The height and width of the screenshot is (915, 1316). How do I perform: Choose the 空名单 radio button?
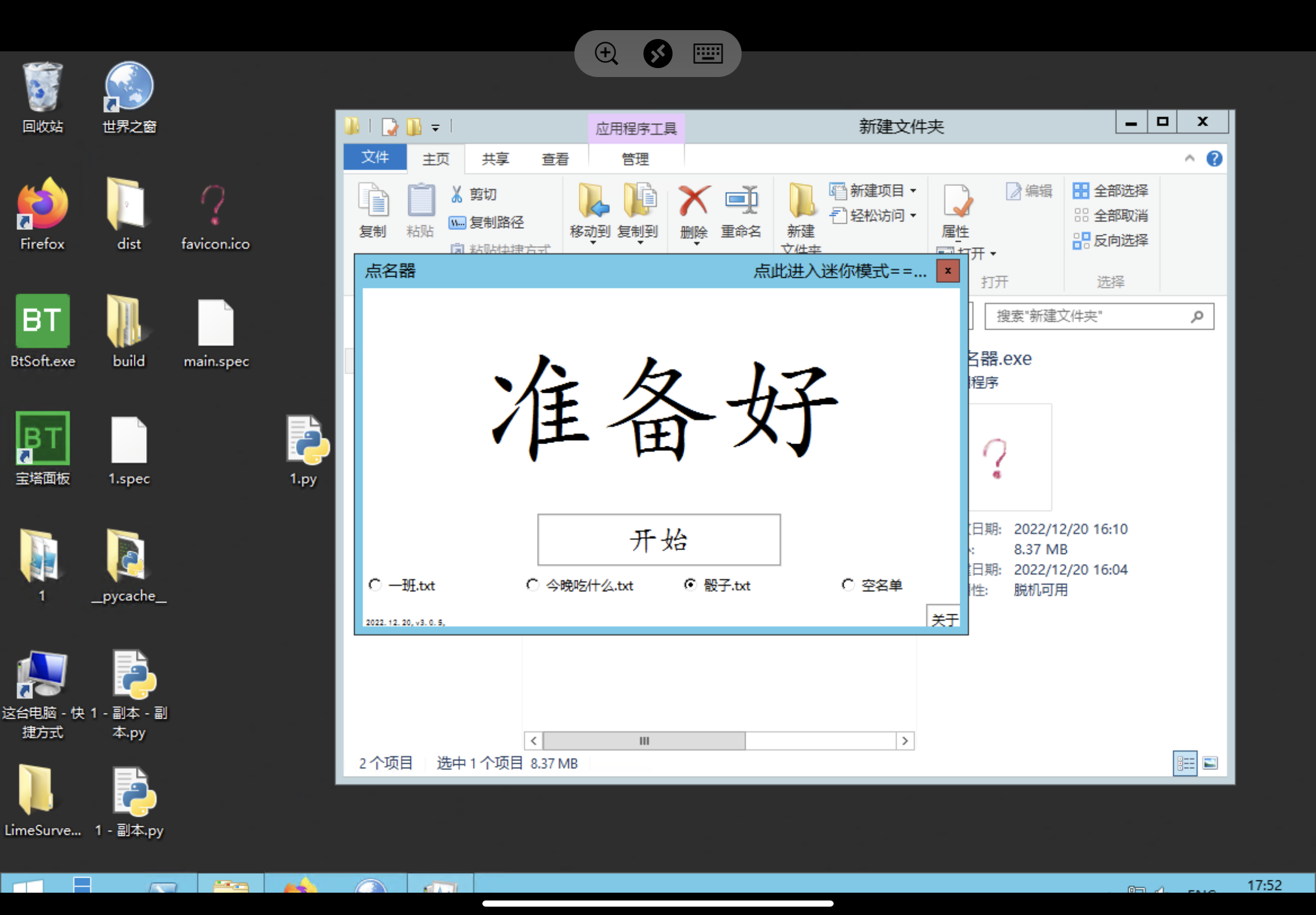[848, 585]
